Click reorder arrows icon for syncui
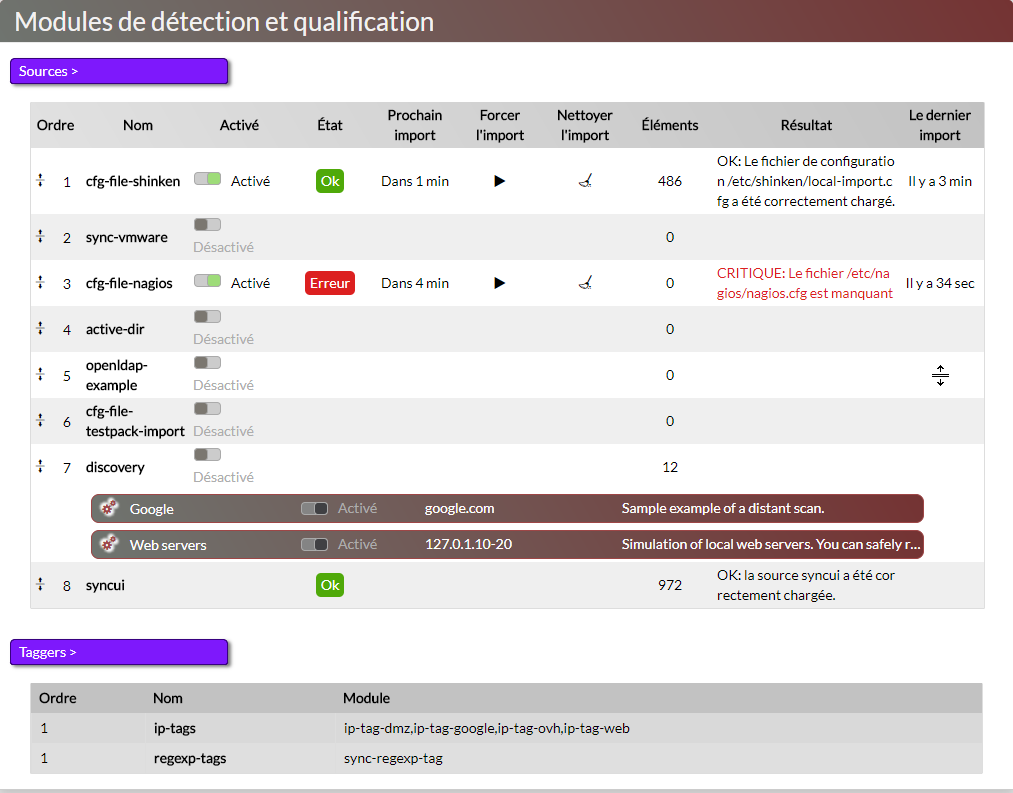 (41, 585)
